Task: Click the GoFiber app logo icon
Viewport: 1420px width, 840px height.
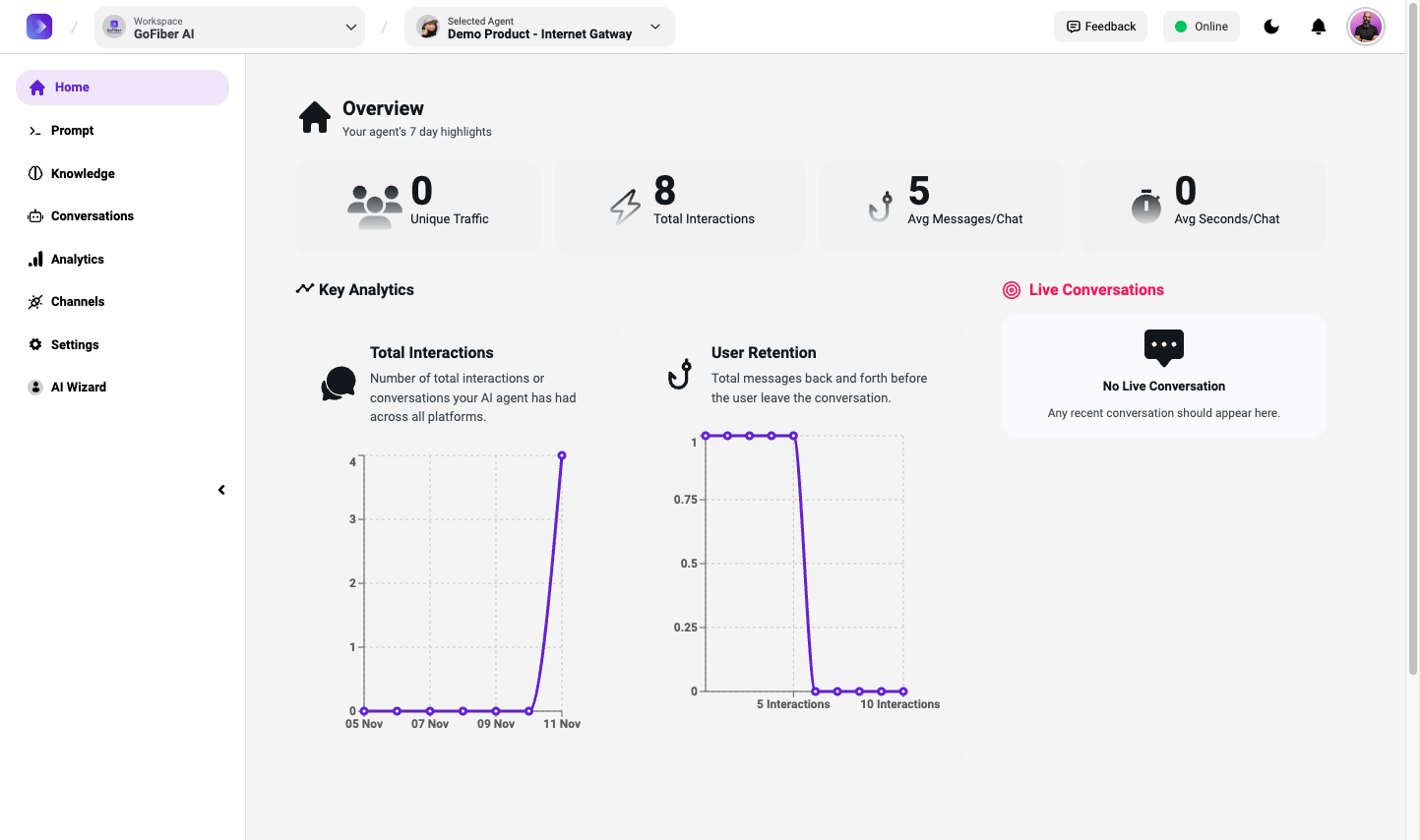Action: (39, 27)
